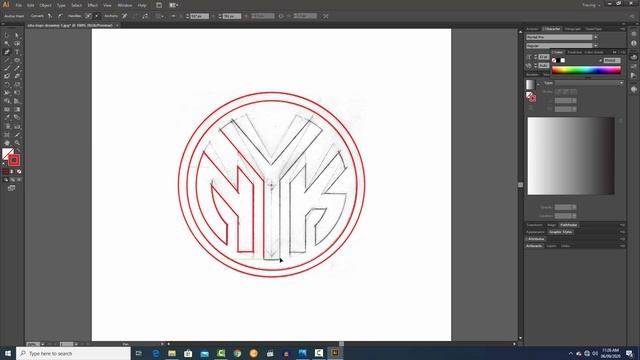Open the File menu
Image resolution: width=640 pixels, height=360 pixels.
18,5
